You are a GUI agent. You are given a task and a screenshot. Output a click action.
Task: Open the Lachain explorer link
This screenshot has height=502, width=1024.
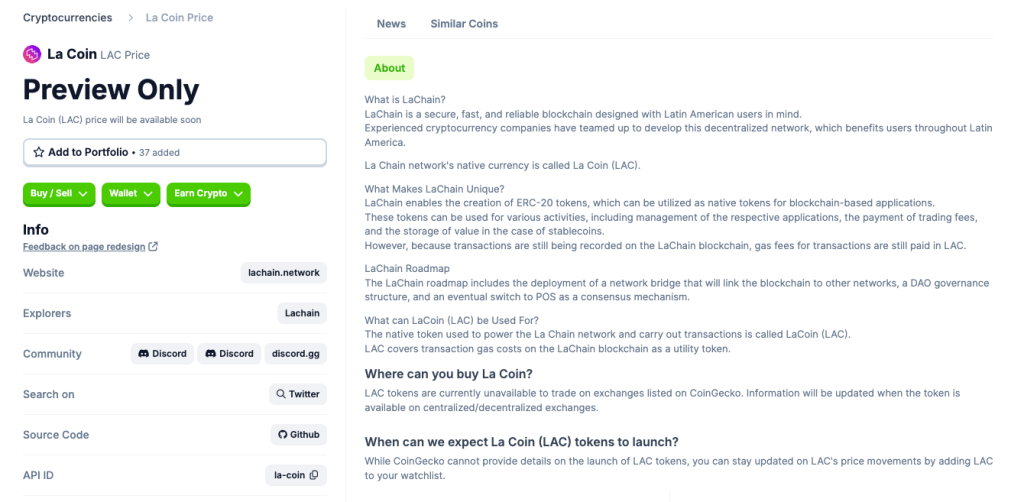pyautogui.click(x=302, y=313)
